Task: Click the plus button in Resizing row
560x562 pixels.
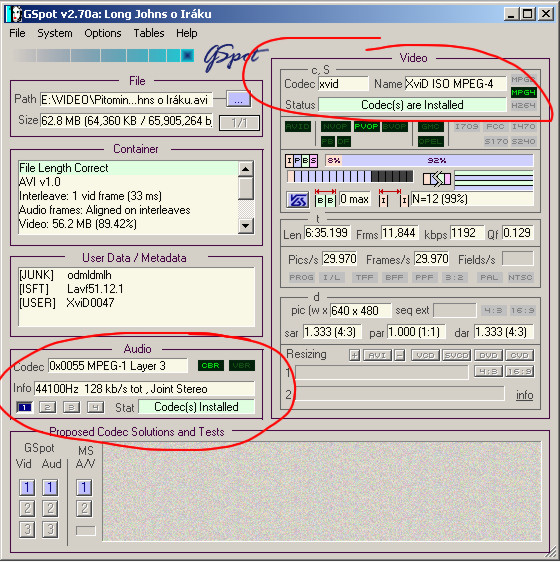Action: 355,355
